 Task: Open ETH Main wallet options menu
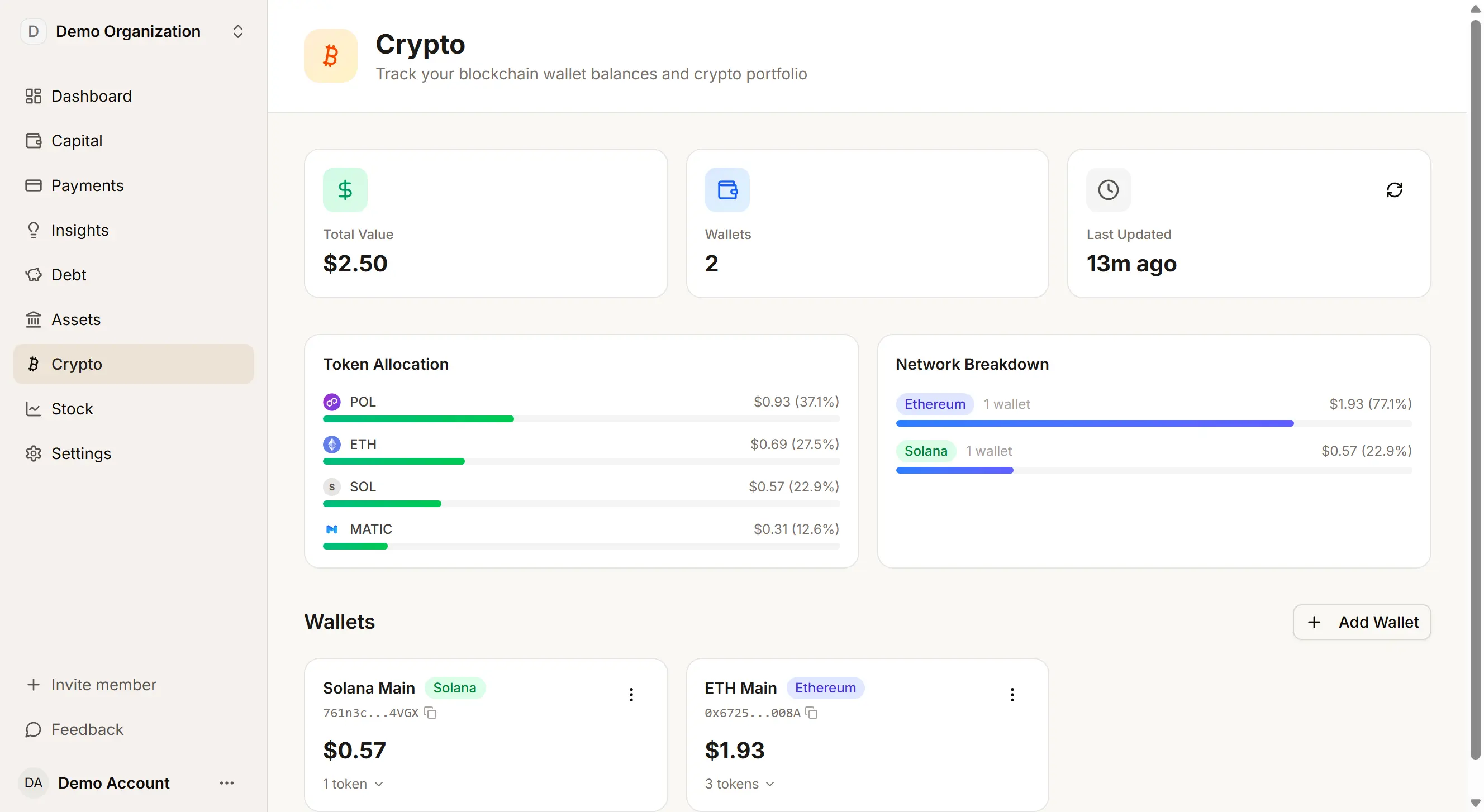1012,695
